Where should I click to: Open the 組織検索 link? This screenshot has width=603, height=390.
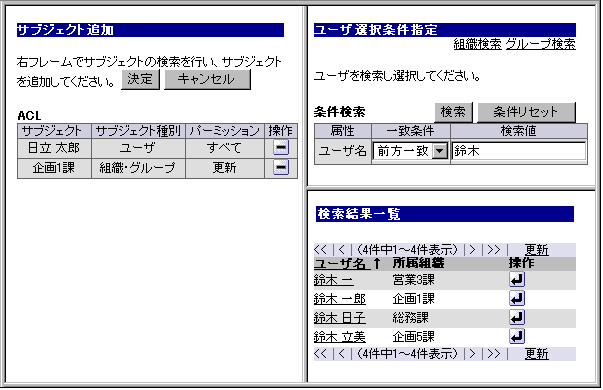tap(477, 45)
